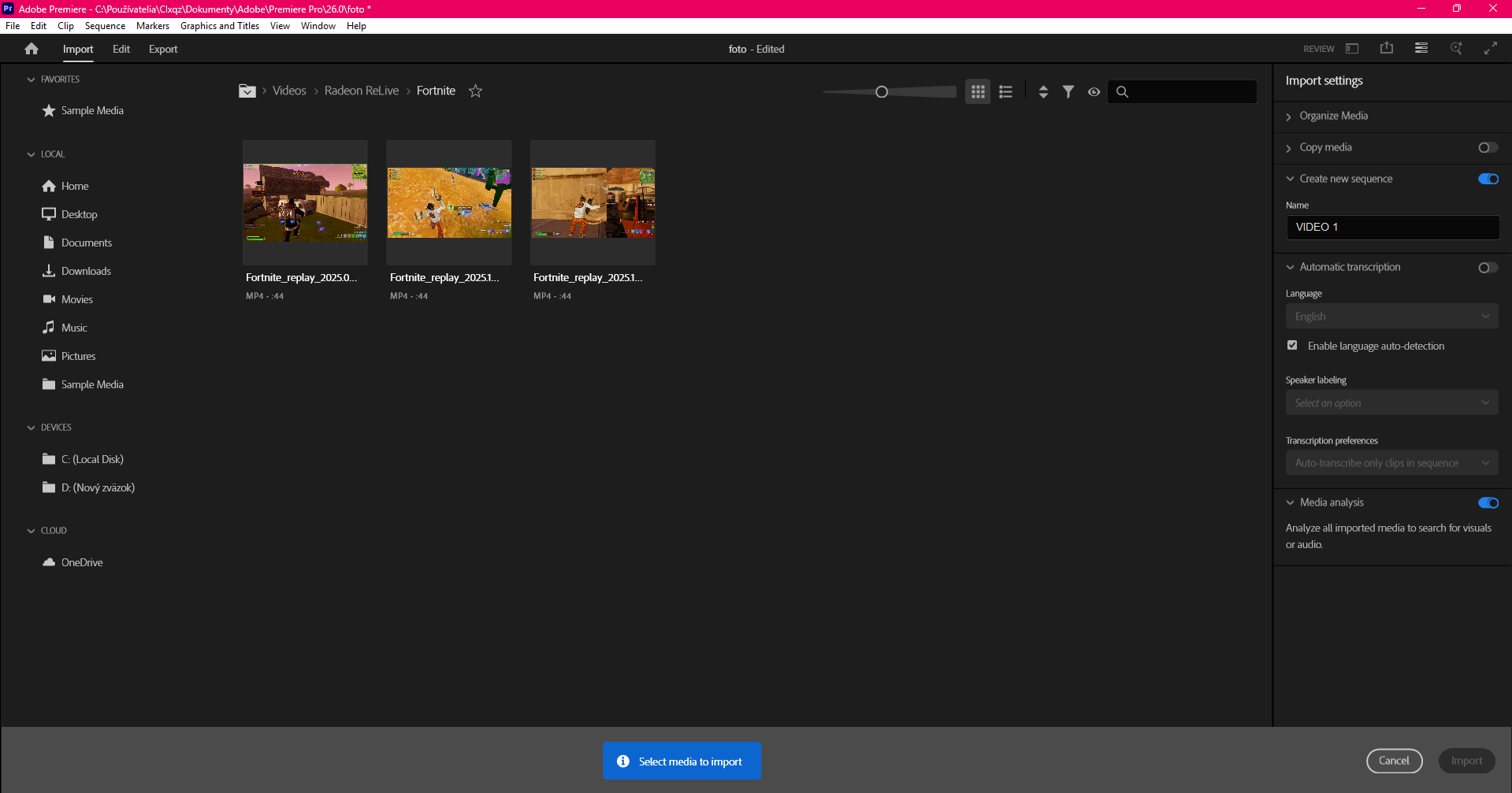Open the file type filter
Screen dimensions: 1512x793
click(1068, 92)
